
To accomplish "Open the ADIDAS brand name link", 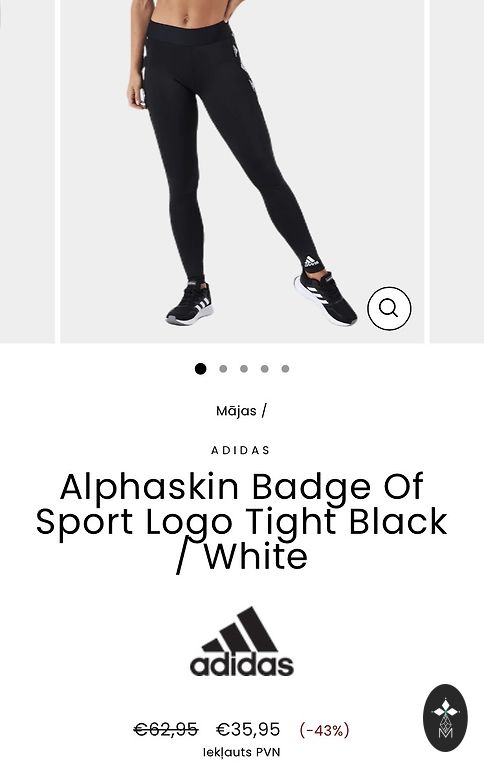I will pyautogui.click(x=241, y=450).
